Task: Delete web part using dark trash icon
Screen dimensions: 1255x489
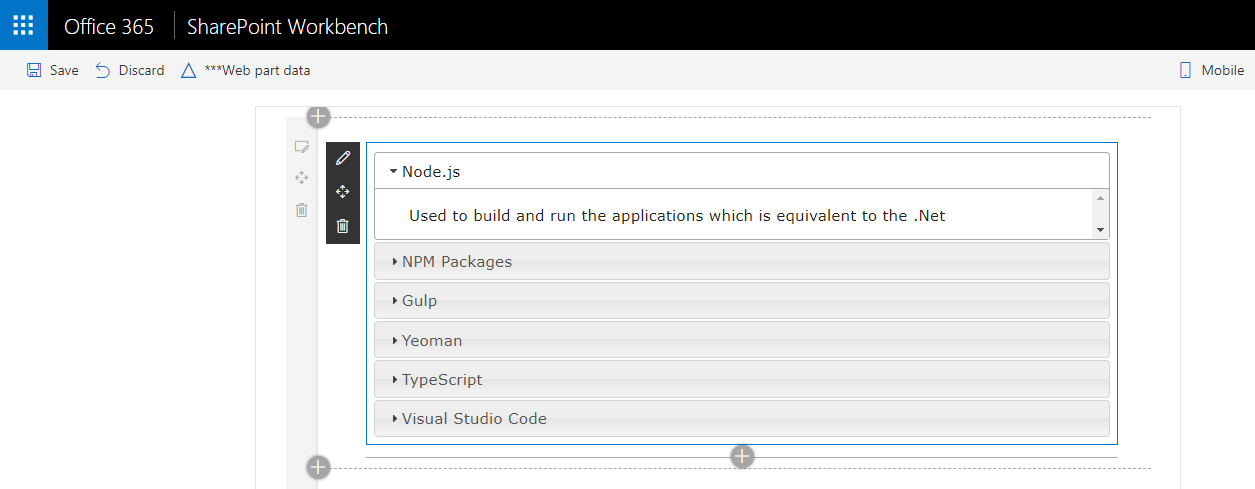Action: tap(343, 226)
